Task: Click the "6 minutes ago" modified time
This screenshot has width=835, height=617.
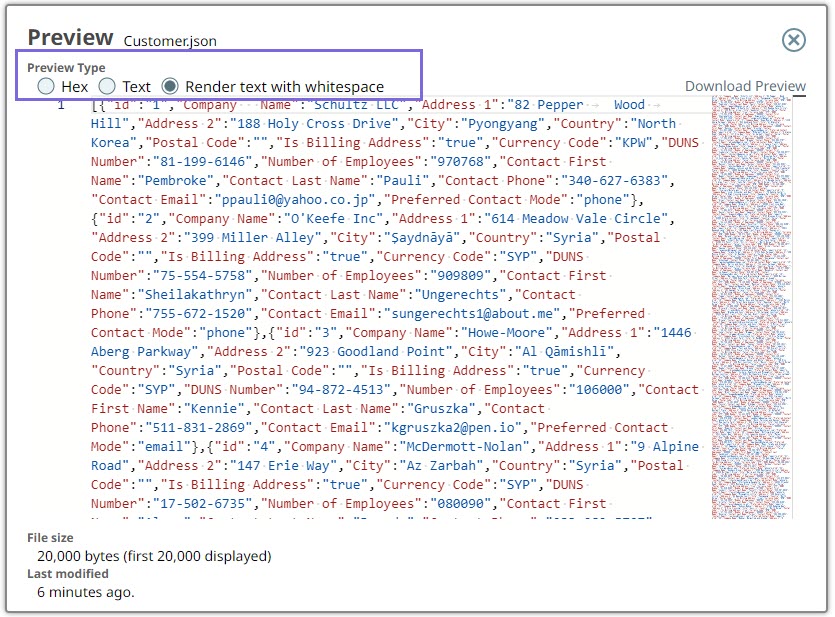Action: pos(85,592)
